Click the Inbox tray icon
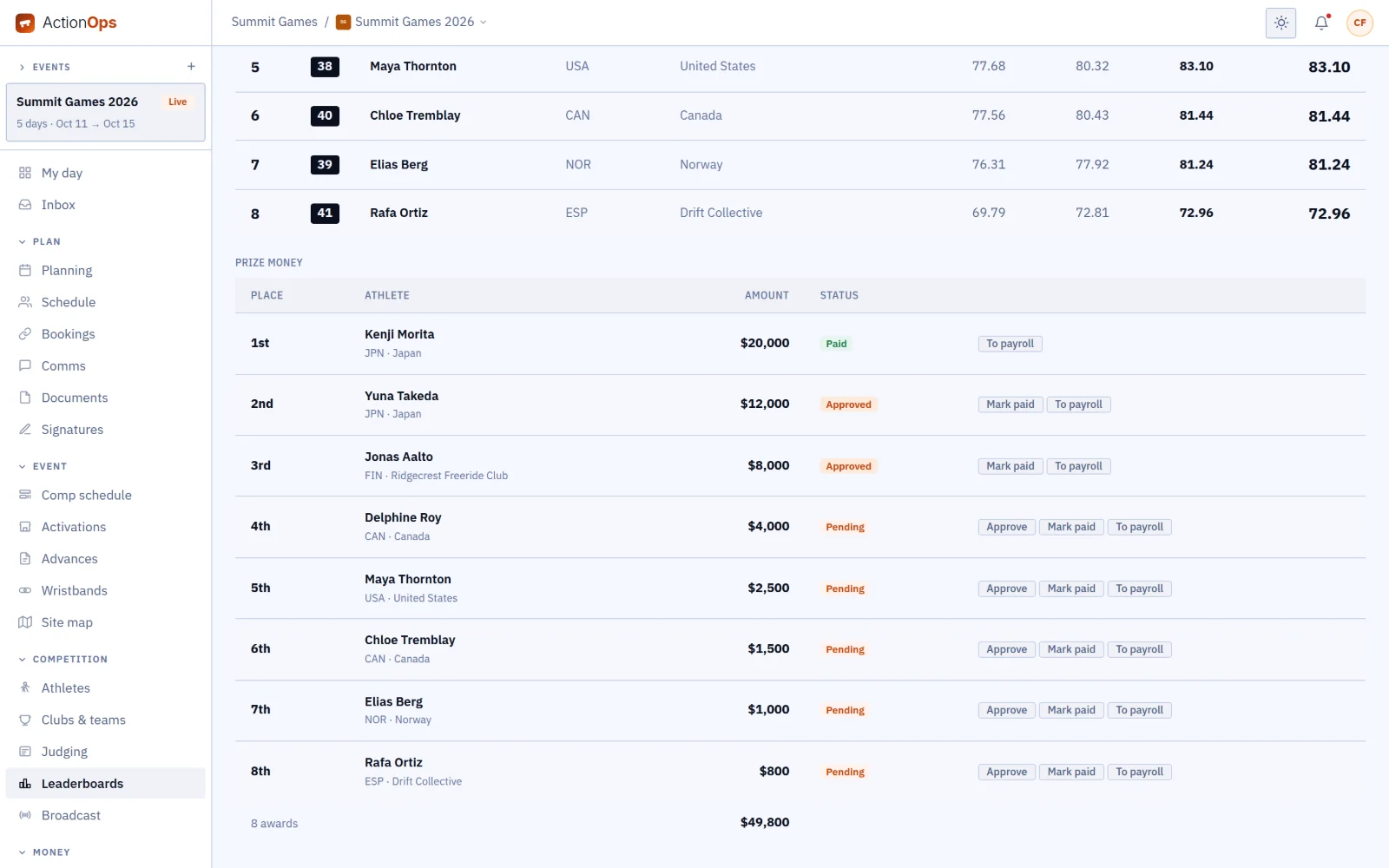Image resolution: width=1389 pixels, height=868 pixels. [25, 205]
